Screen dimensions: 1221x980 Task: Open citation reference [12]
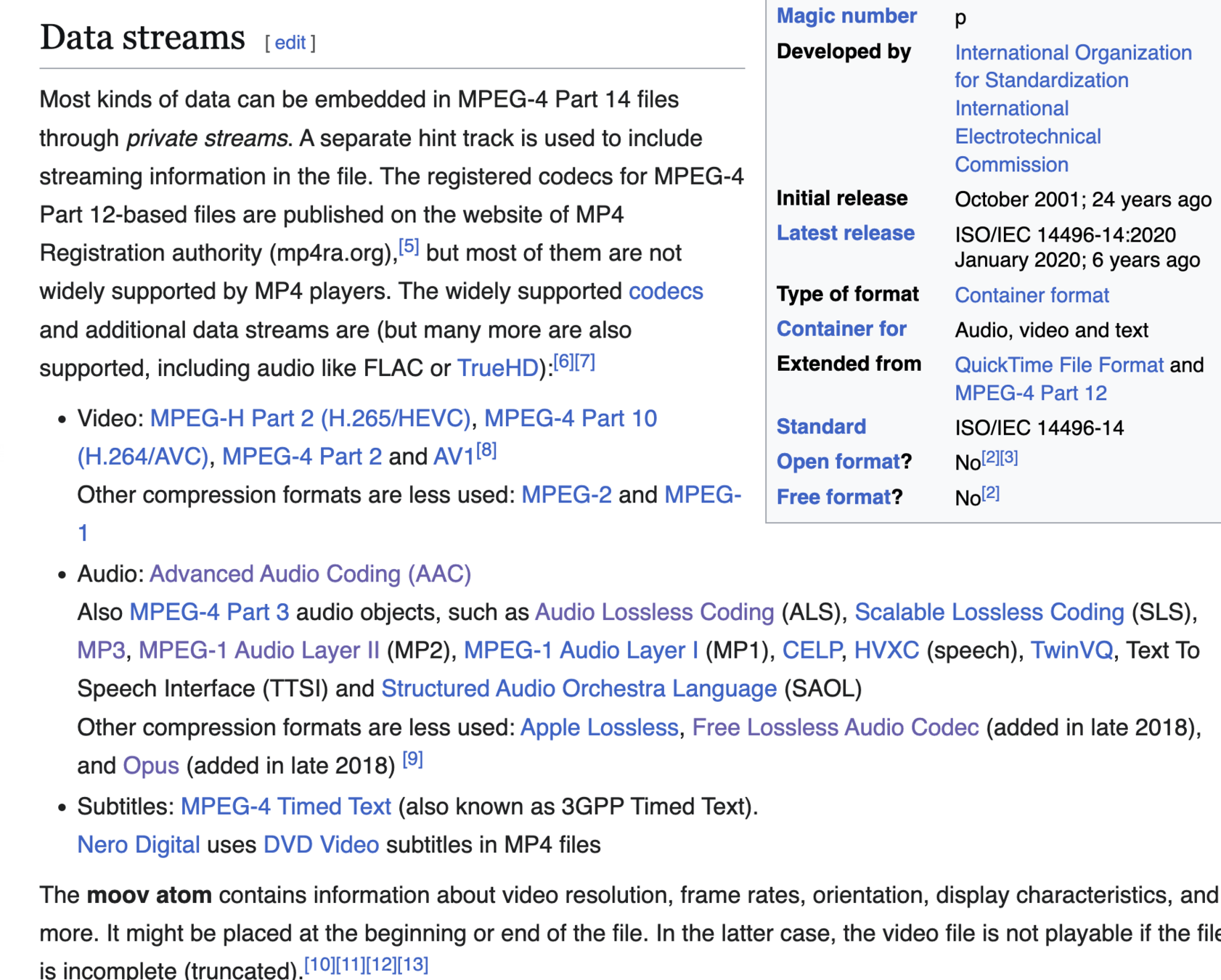382,965
